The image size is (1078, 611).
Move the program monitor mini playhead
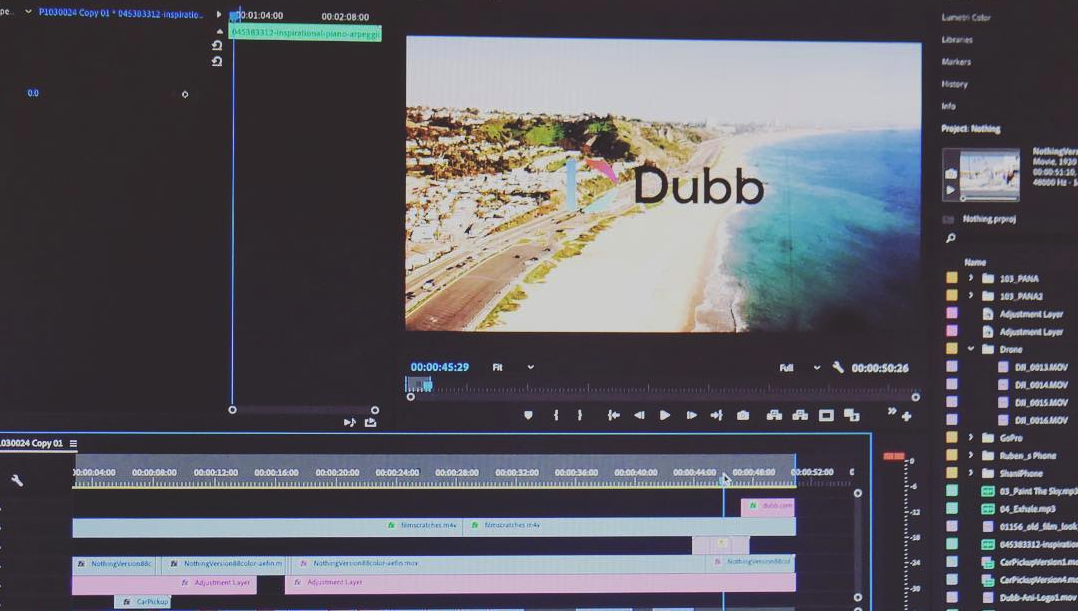coord(427,385)
